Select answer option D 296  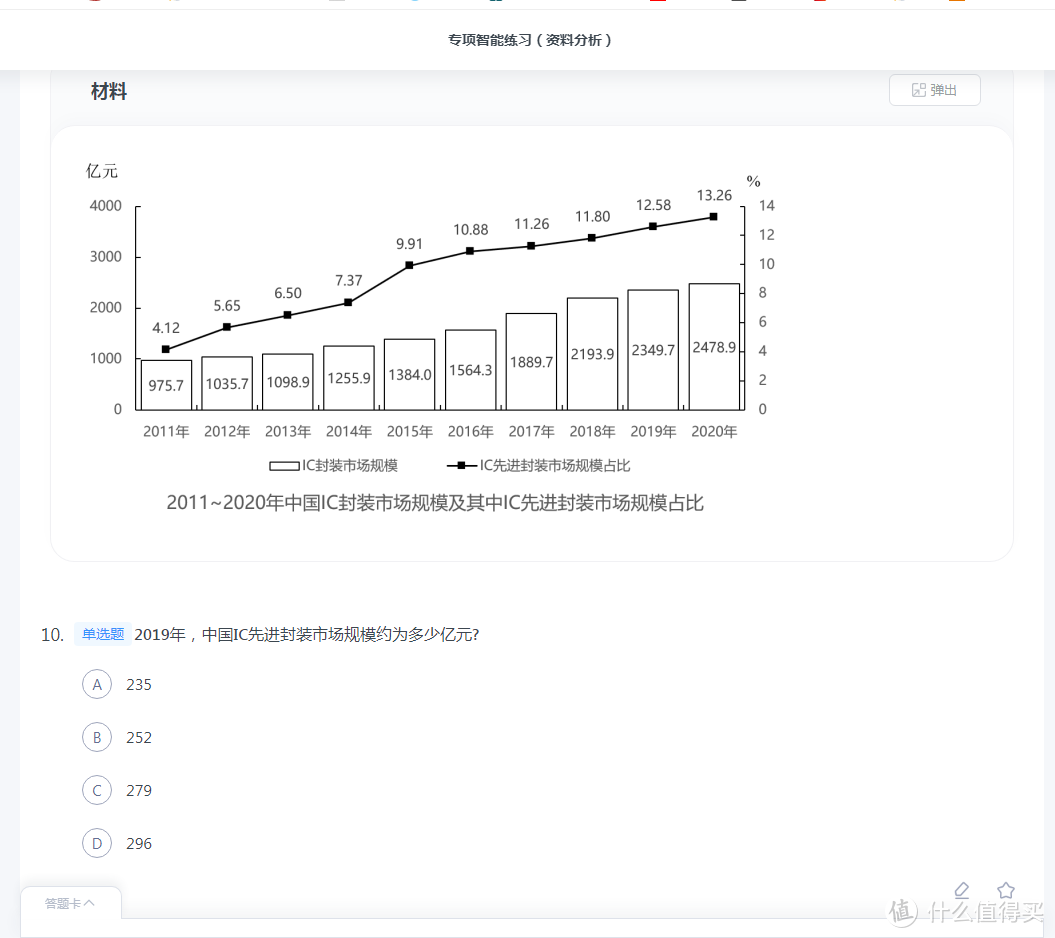97,843
